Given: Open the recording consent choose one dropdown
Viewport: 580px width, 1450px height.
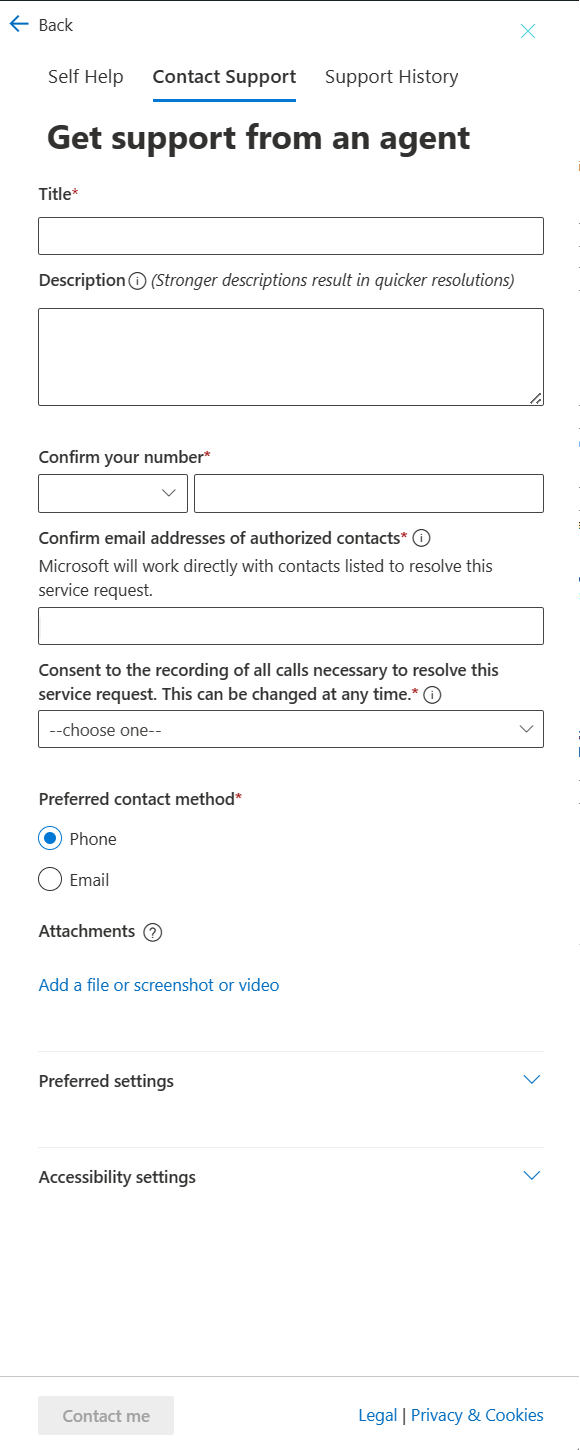Looking at the screenshot, I should [291, 729].
